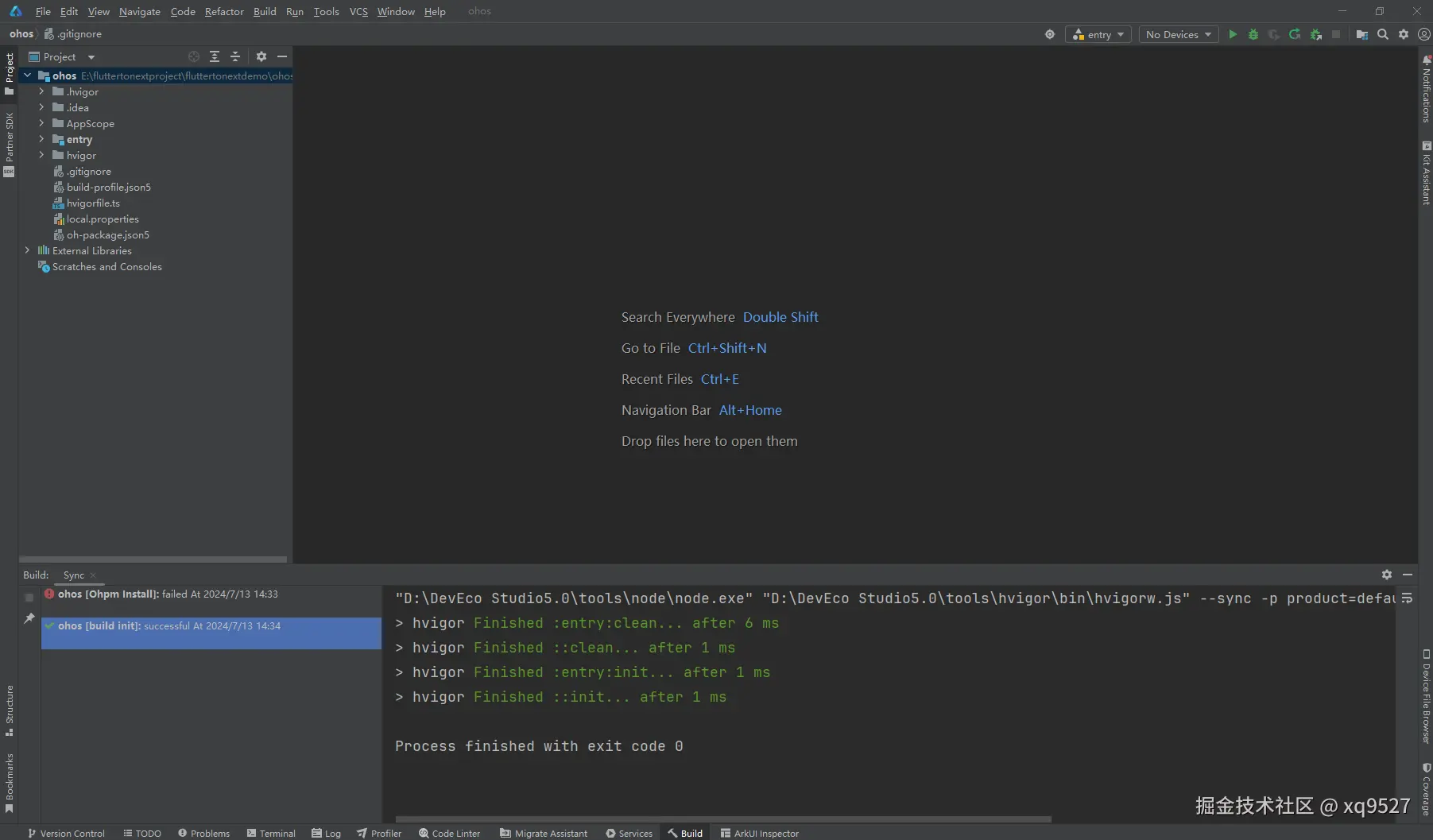The height and width of the screenshot is (840, 1433).
Task: Close the Sync tab in Build panel
Action: point(93,575)
